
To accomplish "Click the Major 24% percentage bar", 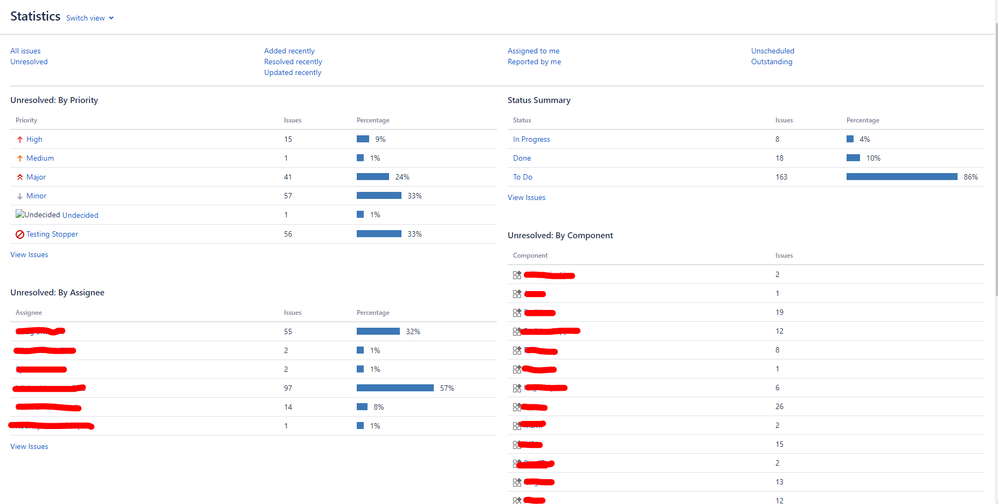I will (x=373, y=177).
